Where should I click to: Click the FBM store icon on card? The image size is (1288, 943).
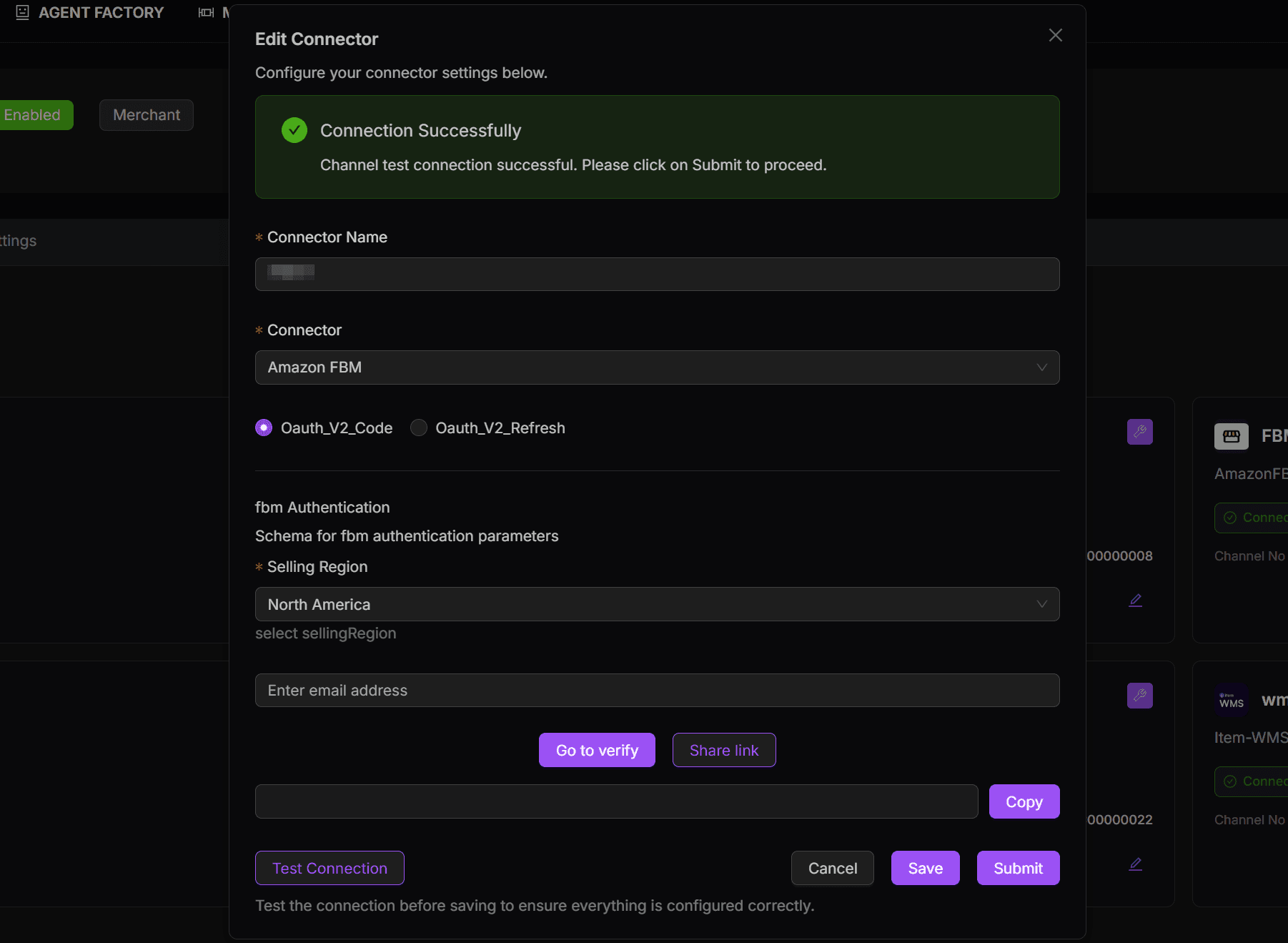point(1231,436)
